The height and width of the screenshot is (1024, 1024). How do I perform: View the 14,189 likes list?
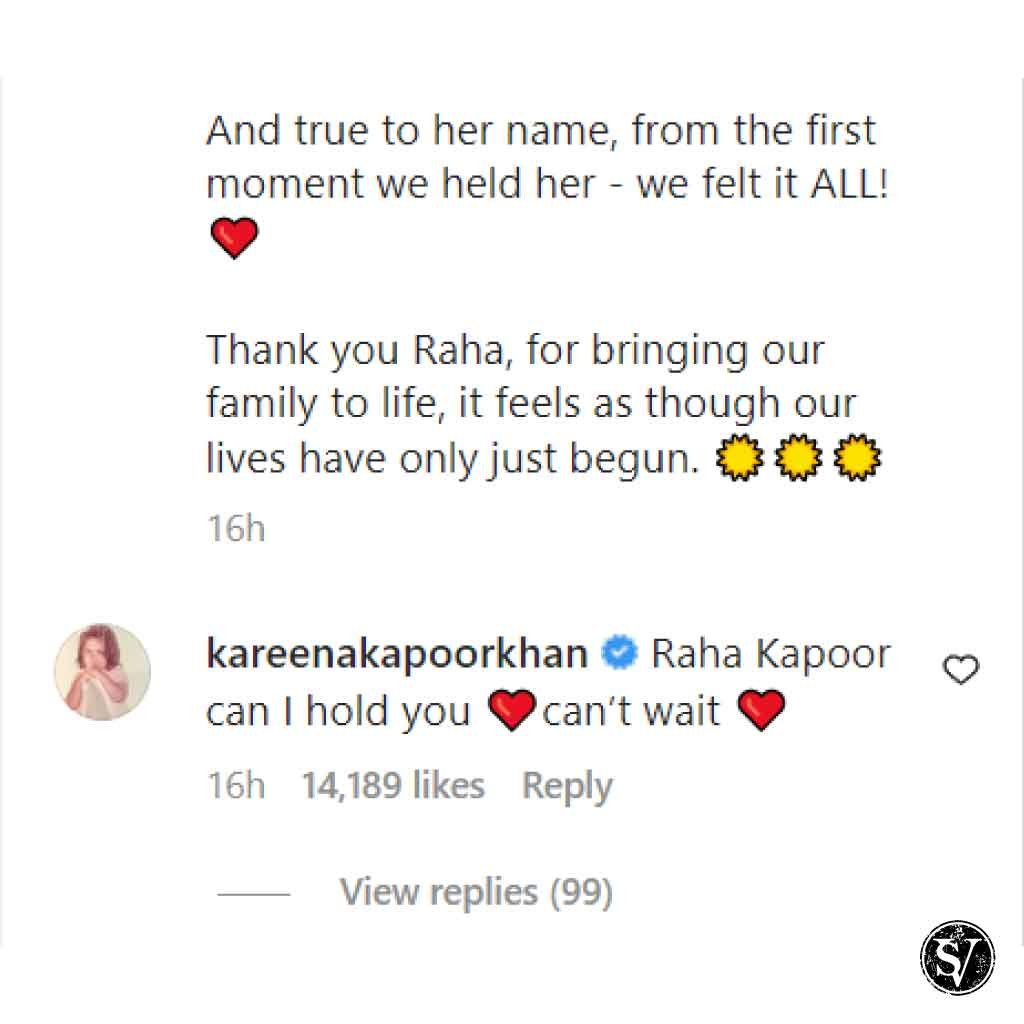pyautogui.click(x=393, y=785)
